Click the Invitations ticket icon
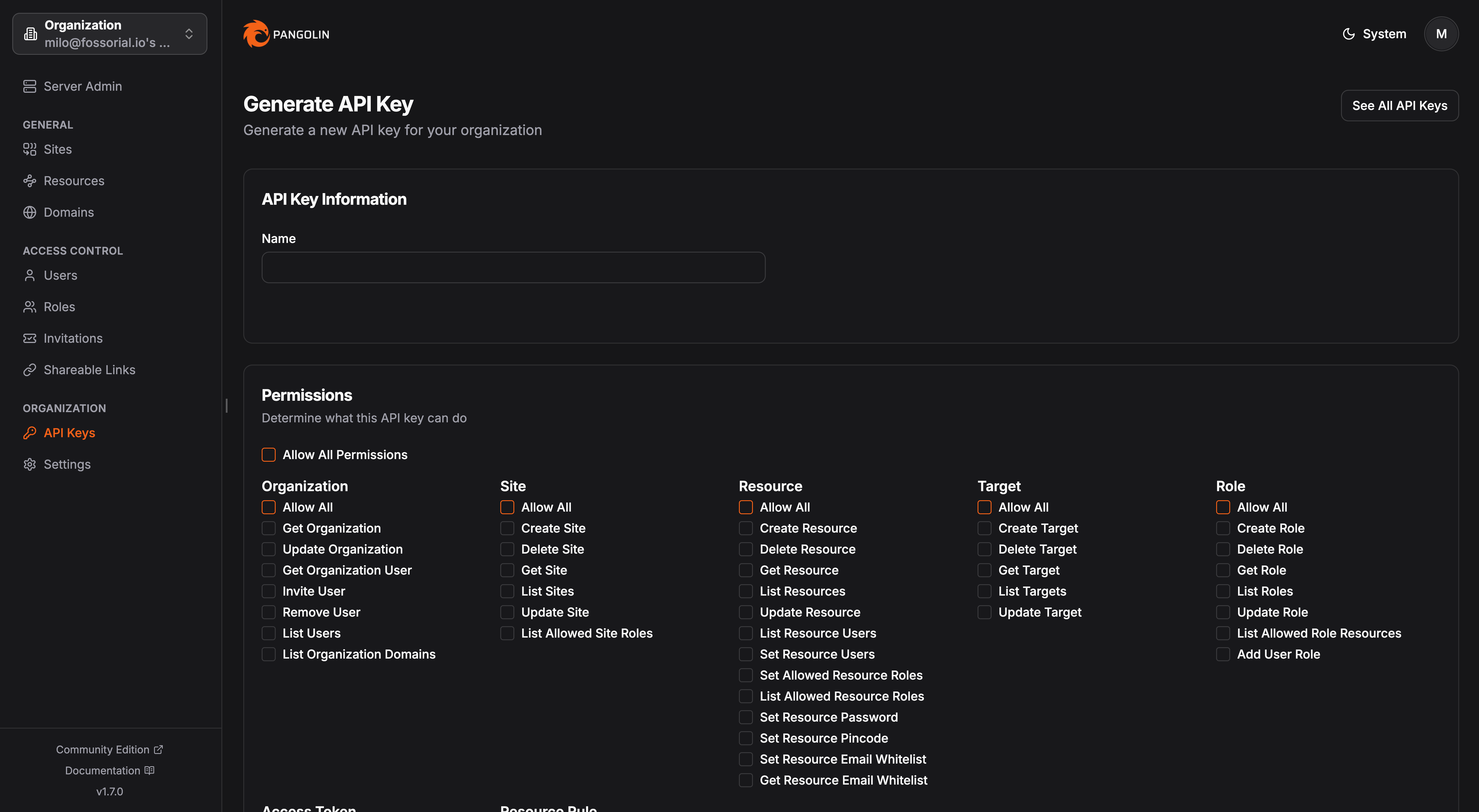1479x812 pixels. (x=30, y=339)
